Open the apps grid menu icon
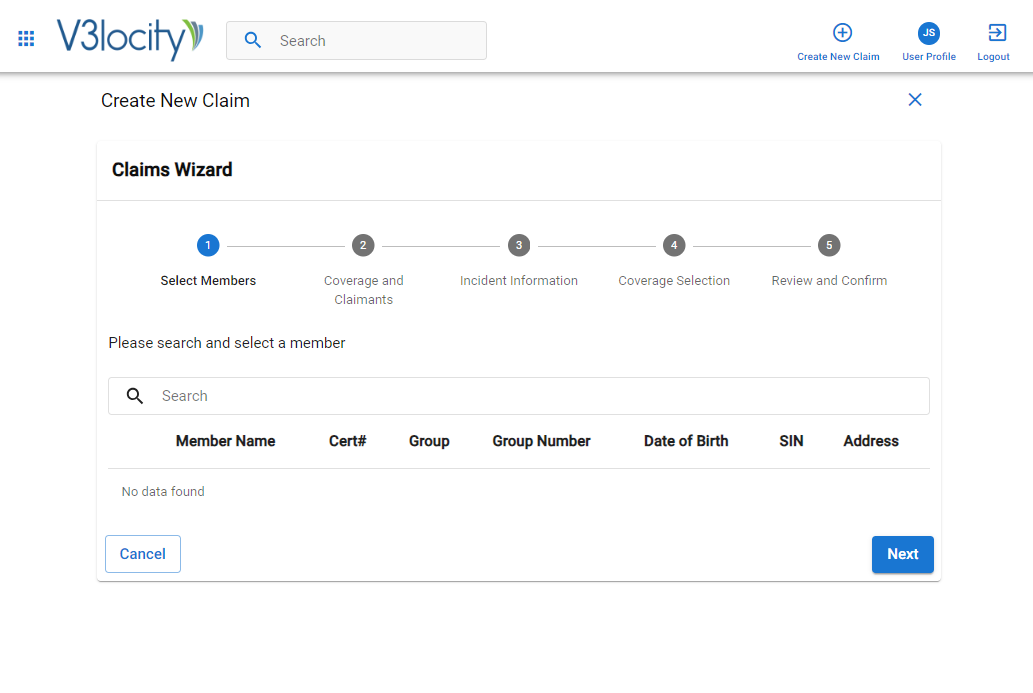 [26, 39]
